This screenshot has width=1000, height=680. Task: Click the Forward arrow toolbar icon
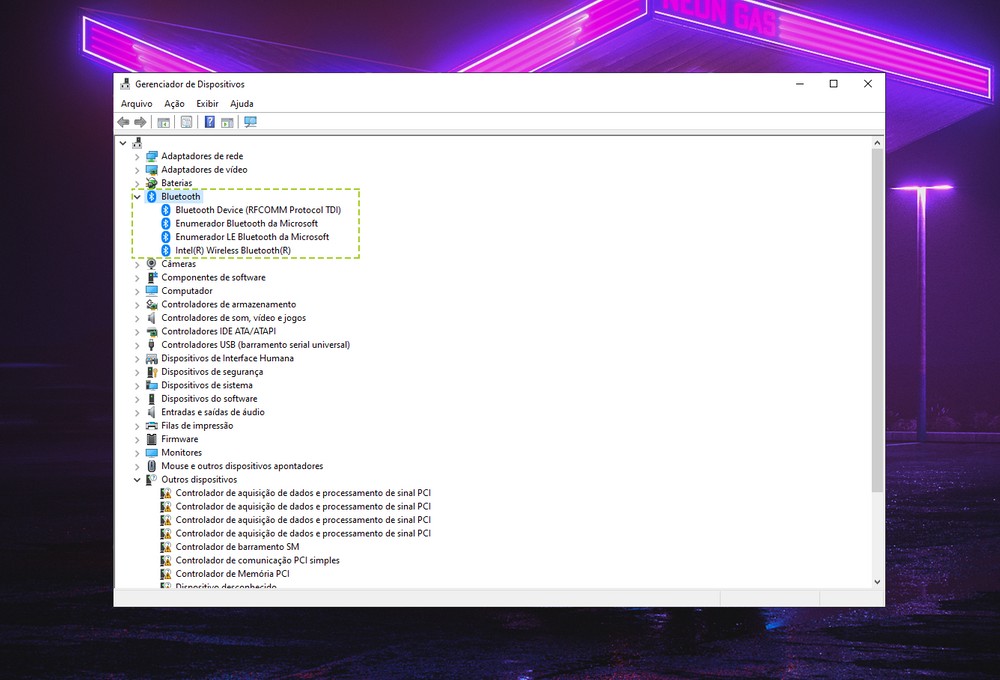[x=141, y=122]
